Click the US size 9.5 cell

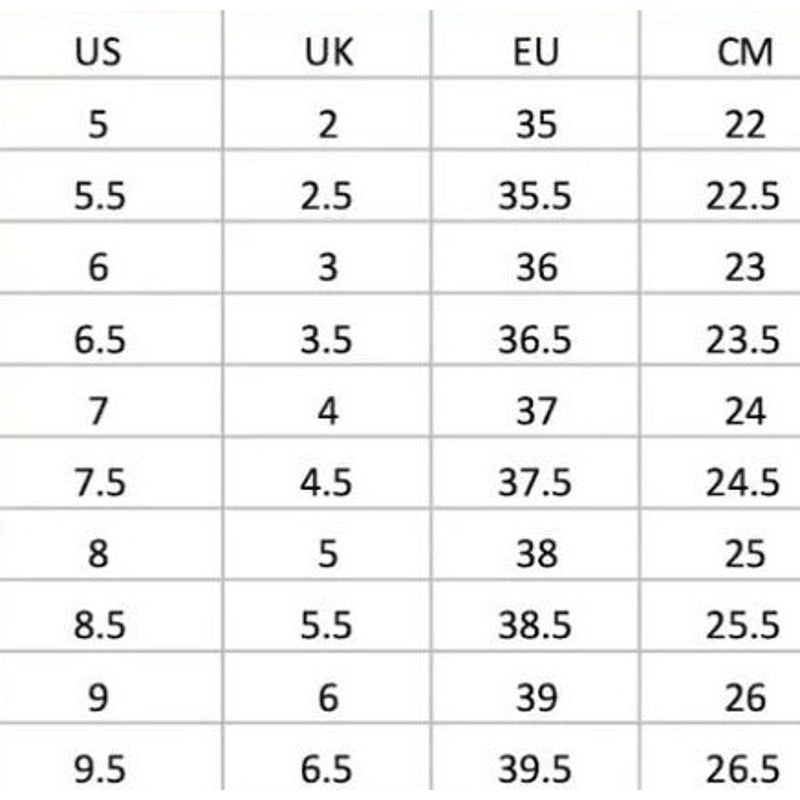click(99, 769)
